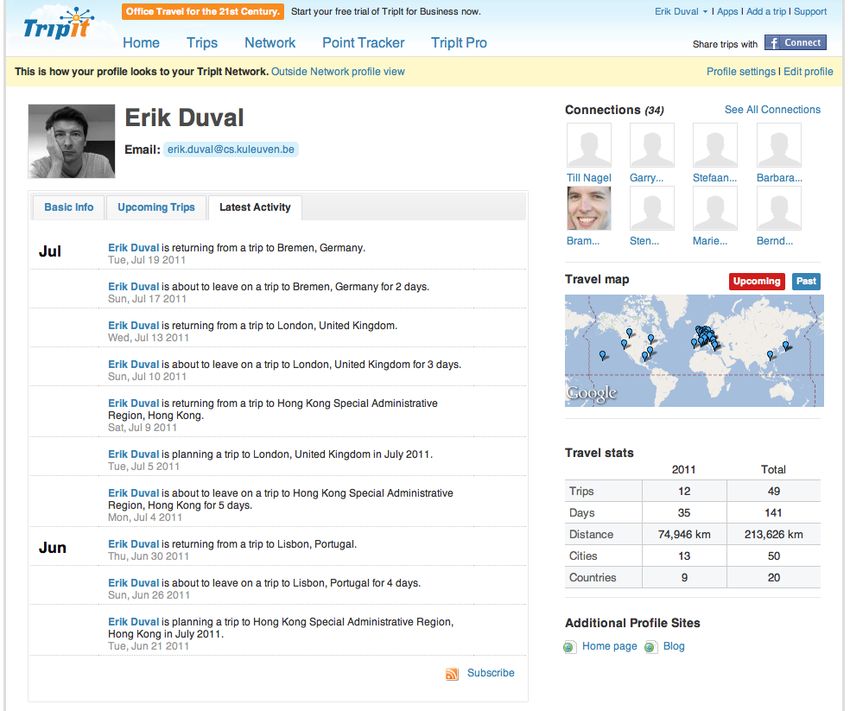Open Profile settings link

[741, 72]
